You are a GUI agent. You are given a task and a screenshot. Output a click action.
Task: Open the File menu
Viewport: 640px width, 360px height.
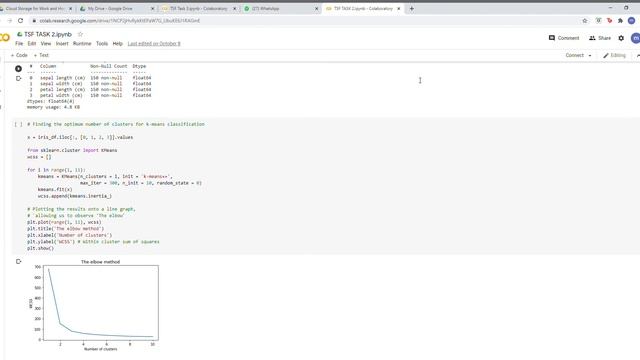tap(19, 44)
